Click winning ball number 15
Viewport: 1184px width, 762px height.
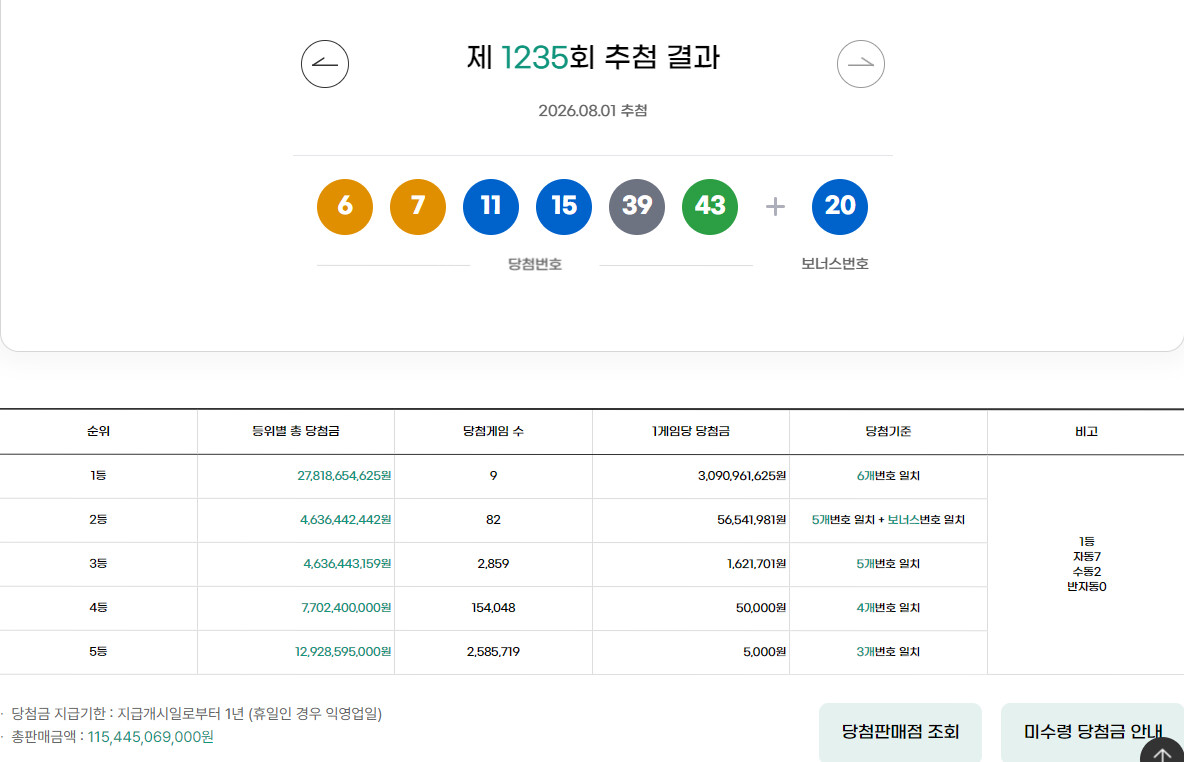pyautogui.click(x=564, y=207)
